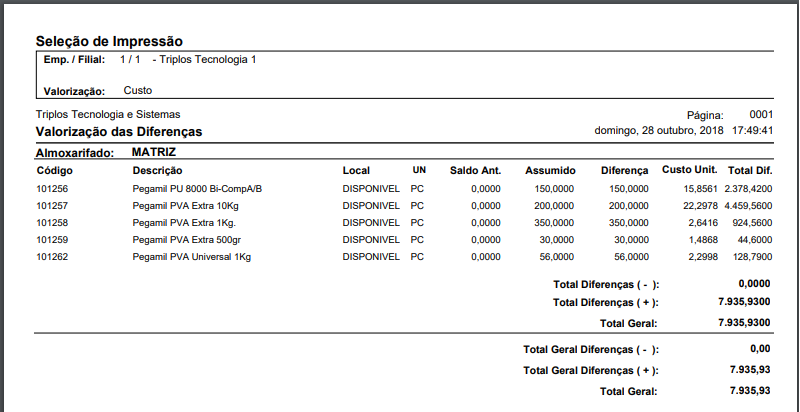
Task: Click the 'Almoxarifado:' label
Action: (75, 153)
